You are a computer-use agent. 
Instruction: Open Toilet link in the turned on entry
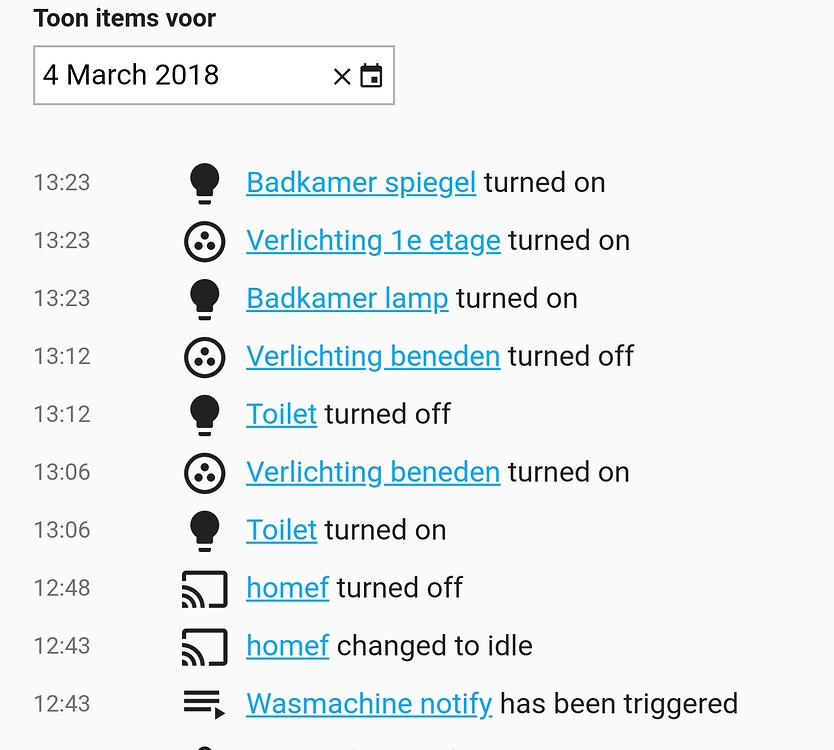(x=281, y=530)
